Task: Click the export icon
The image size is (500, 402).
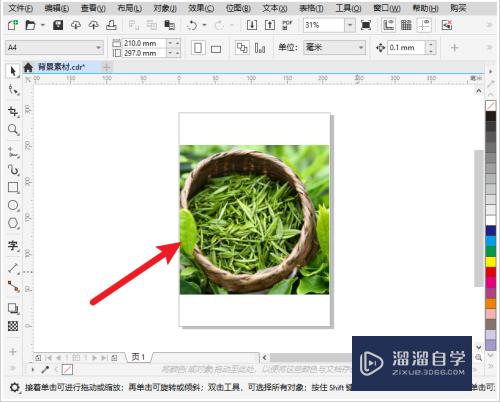Action: tap(269, 25)
